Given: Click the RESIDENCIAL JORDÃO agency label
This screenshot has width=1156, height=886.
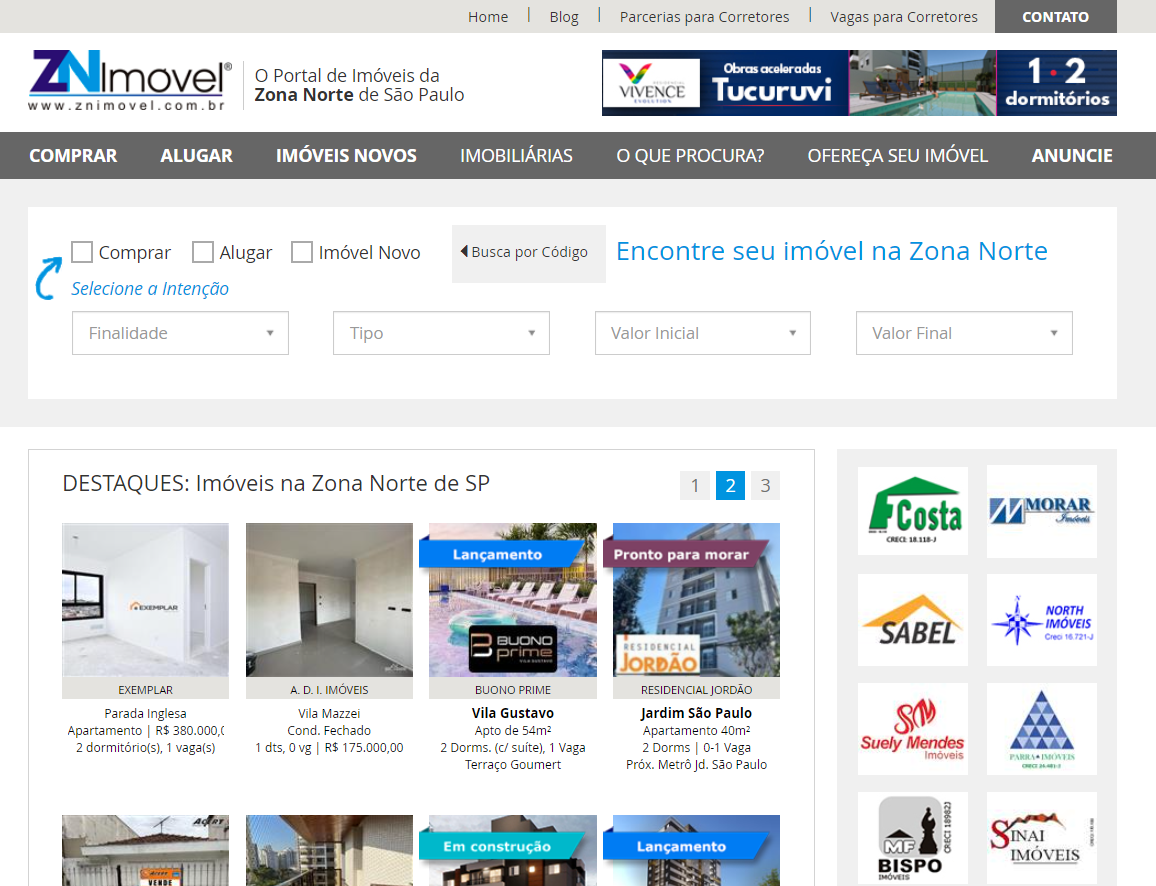Looking at the screenshot, I should point(697,690).
